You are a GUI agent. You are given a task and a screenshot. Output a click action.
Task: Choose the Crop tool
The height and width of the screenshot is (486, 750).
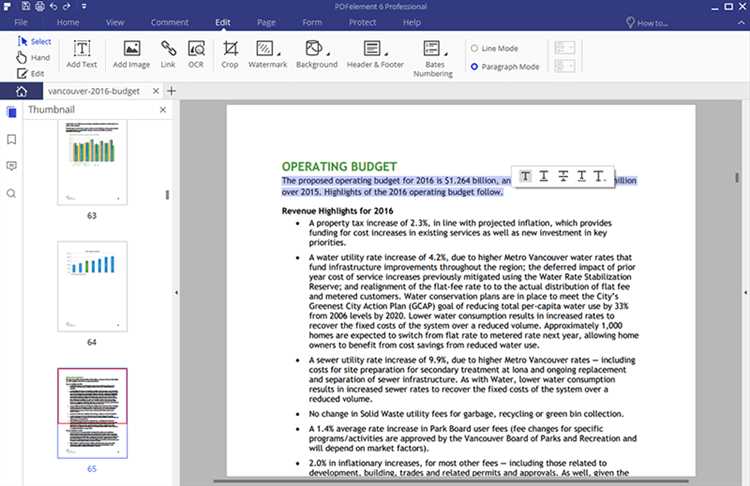click(x=230, y=54)
